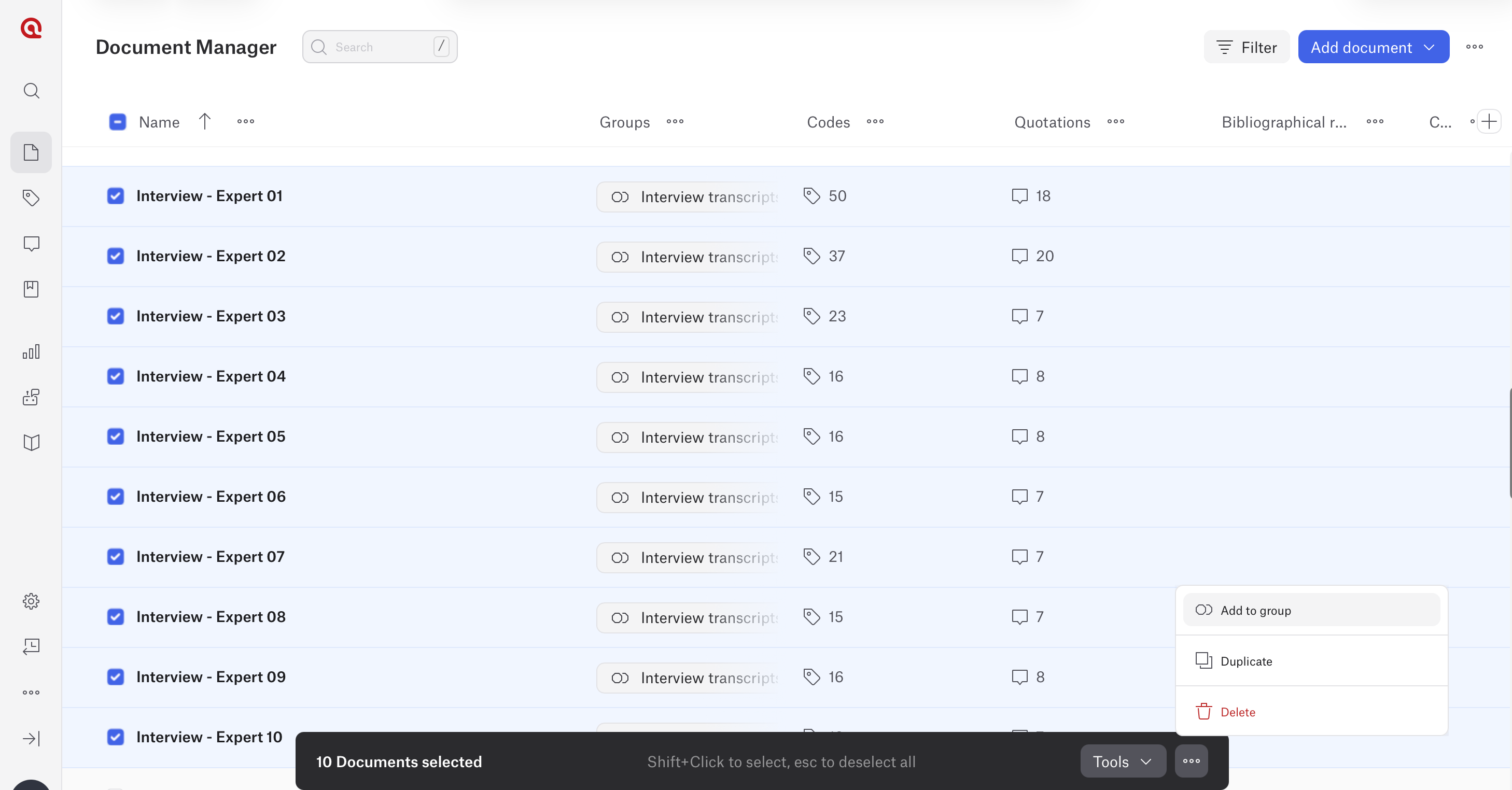Click the Filter button
This screenshot has width=1512, height=790.
(x=1246, y=47)
